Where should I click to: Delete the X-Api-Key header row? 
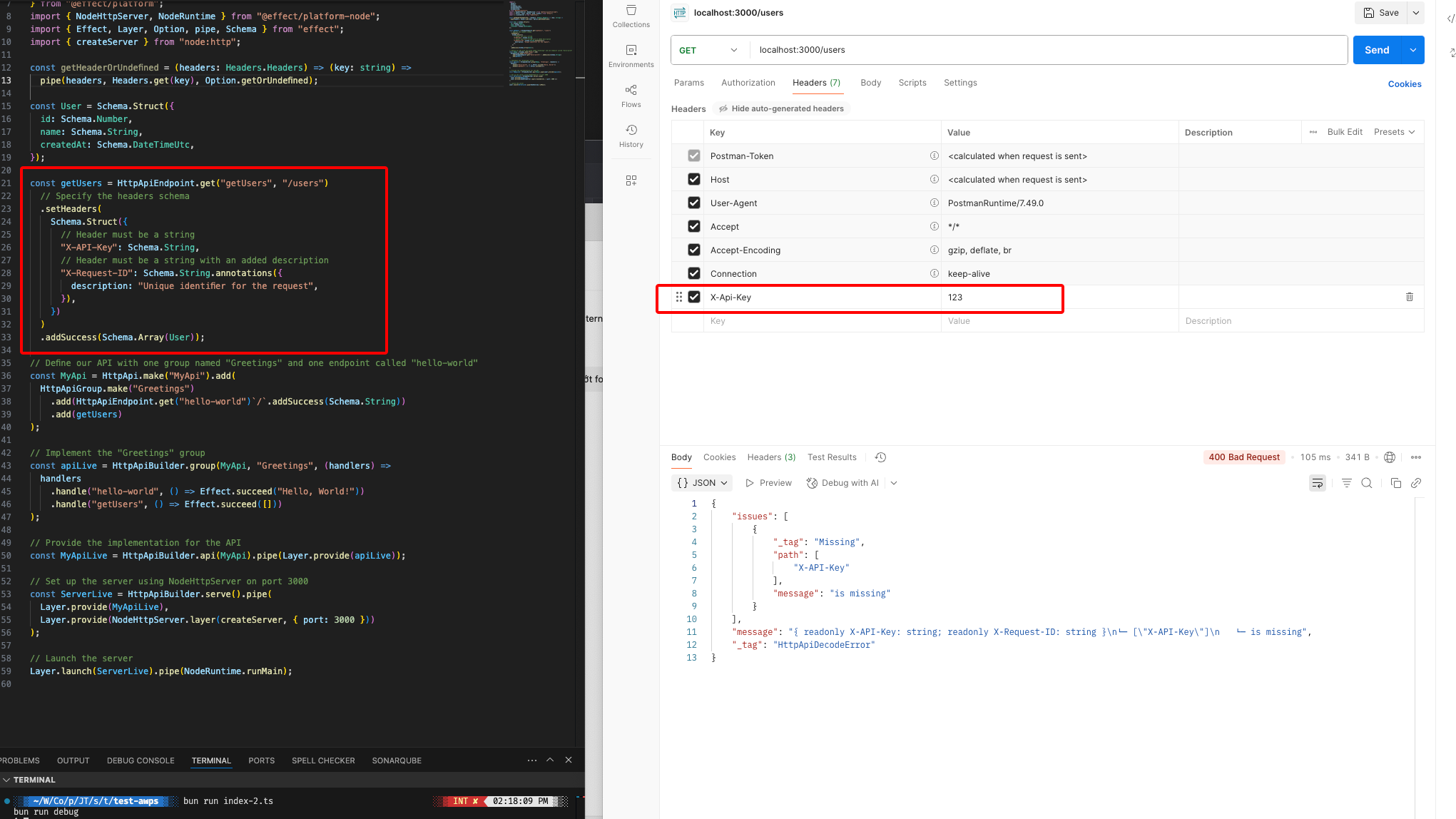pyautogui.click(x=1409, y=297)
